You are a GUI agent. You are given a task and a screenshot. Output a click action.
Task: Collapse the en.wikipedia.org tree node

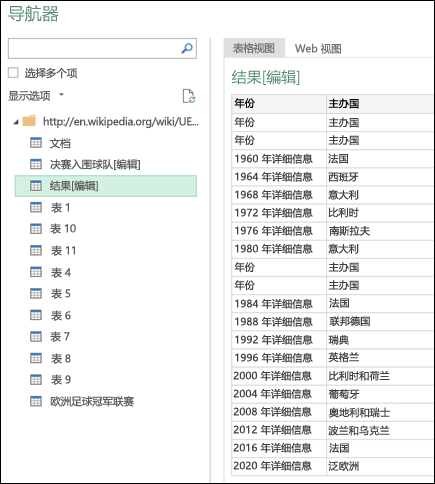point(16,122)
